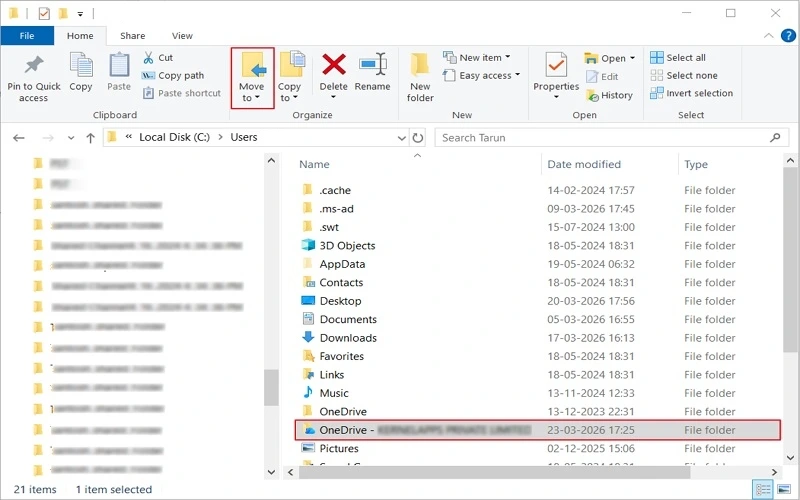Switch to the Share ribbon tab
The width and height of the screenshot is (800, 500).
(x=132, y=36)
